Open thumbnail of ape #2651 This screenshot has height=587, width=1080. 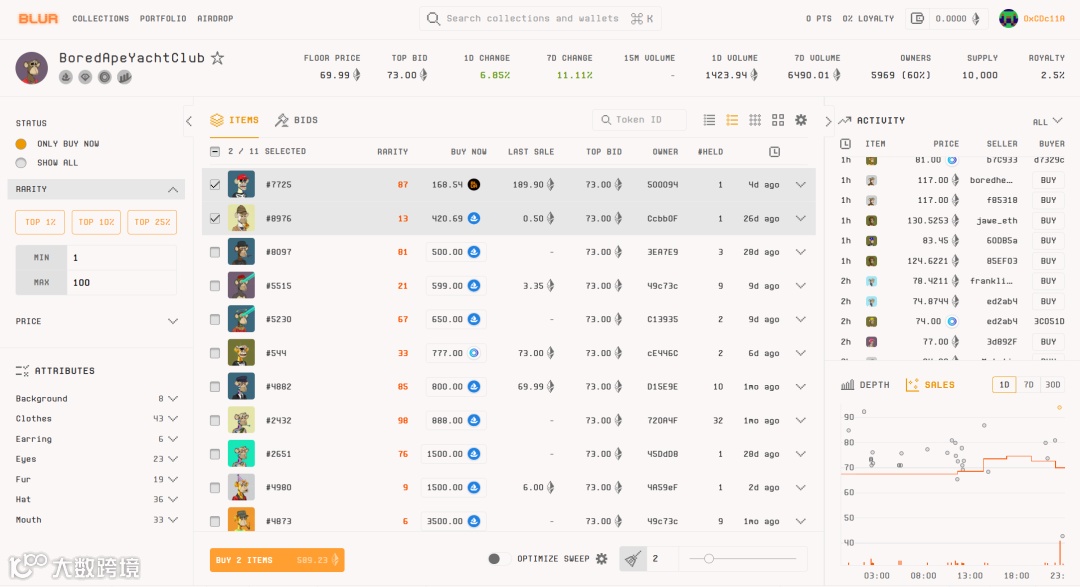(241, 454)
